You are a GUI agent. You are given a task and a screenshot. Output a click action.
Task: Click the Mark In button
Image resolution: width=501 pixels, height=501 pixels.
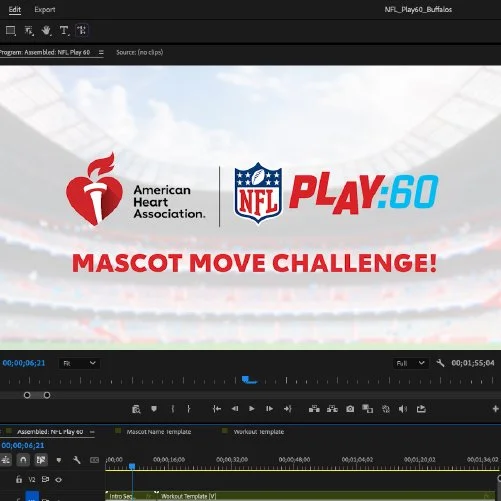(173, 409)
